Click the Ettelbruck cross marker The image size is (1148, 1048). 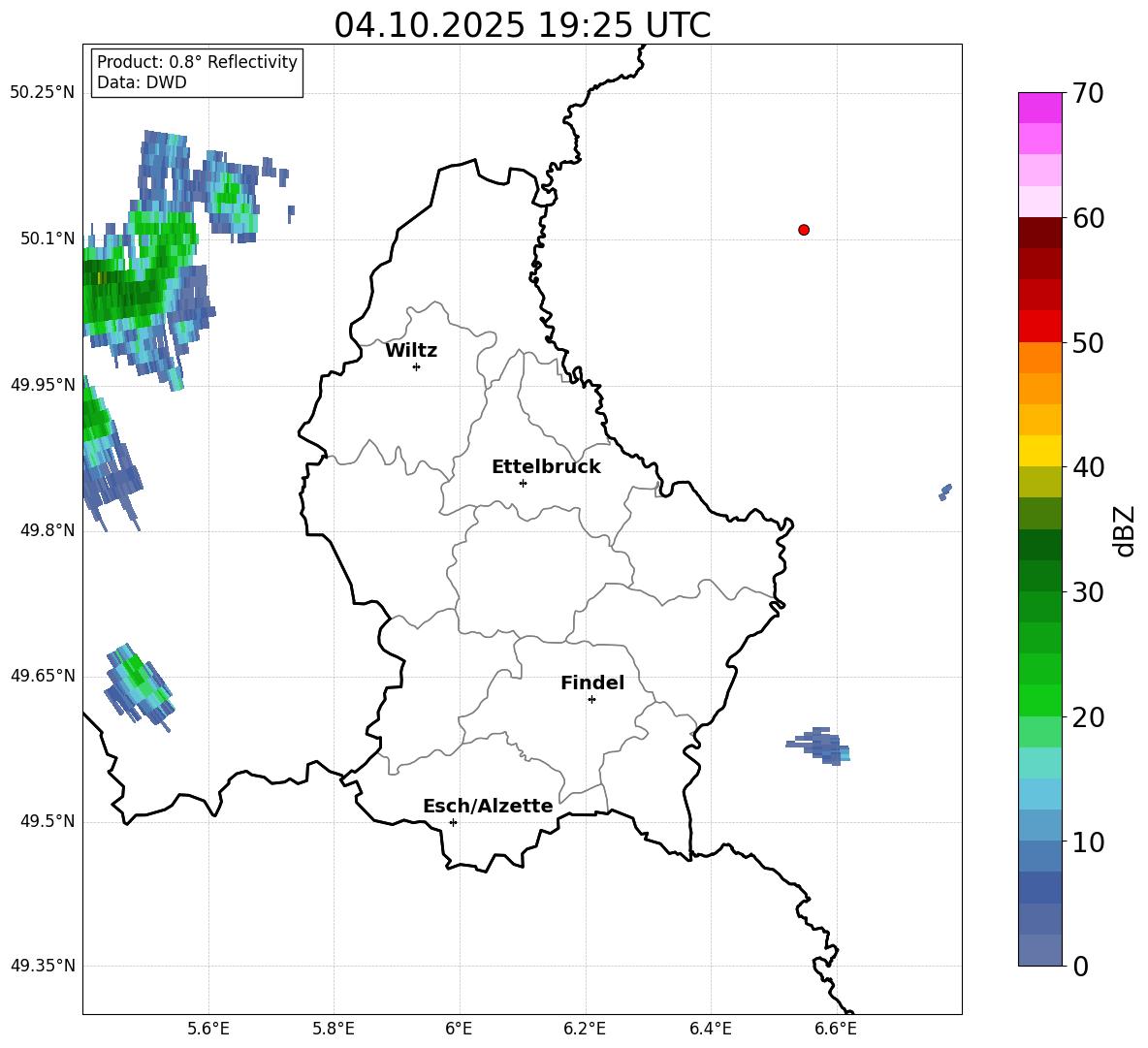pos(523,483)
